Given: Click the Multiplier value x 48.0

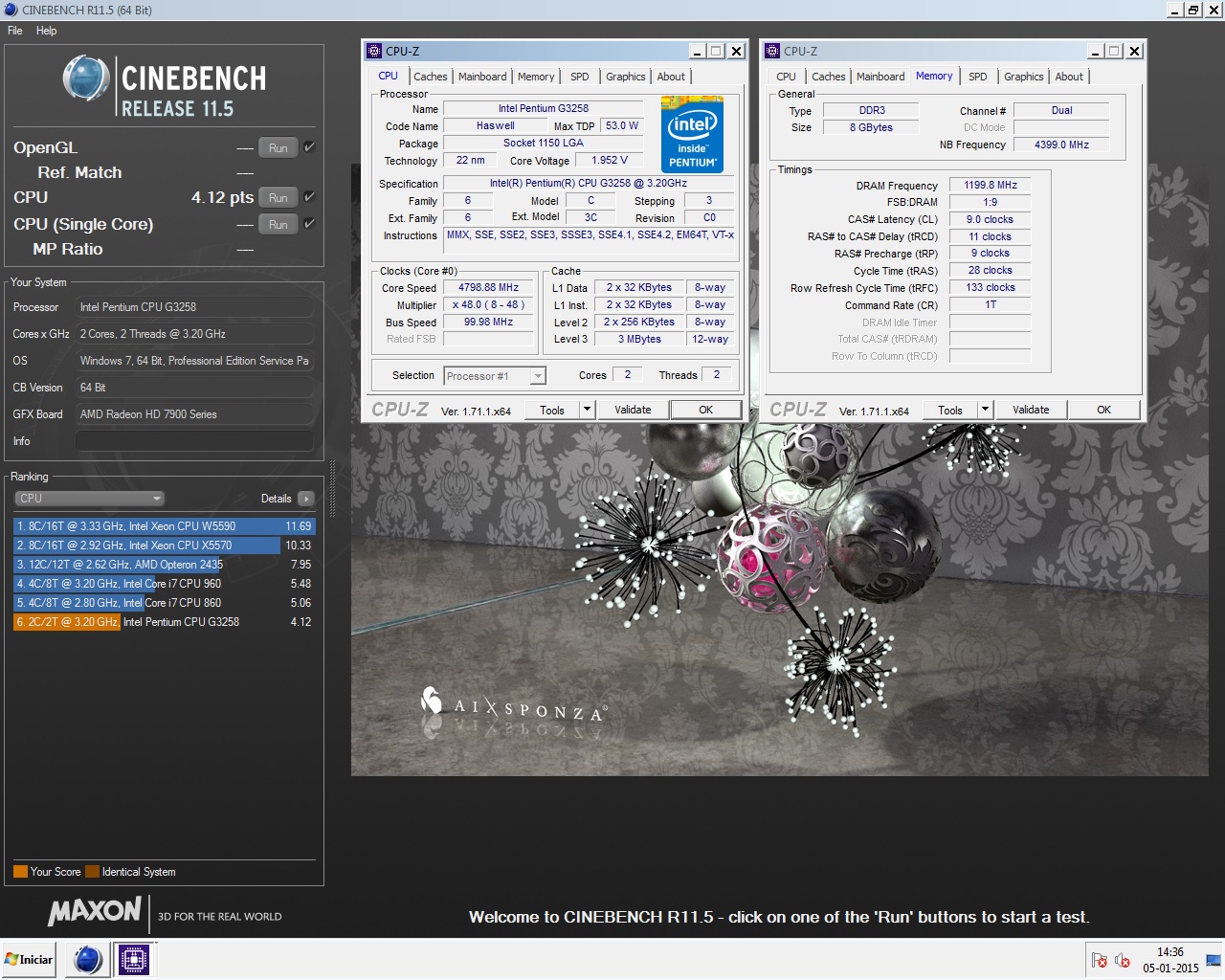Looking at the screenshot, I should 488,304.
